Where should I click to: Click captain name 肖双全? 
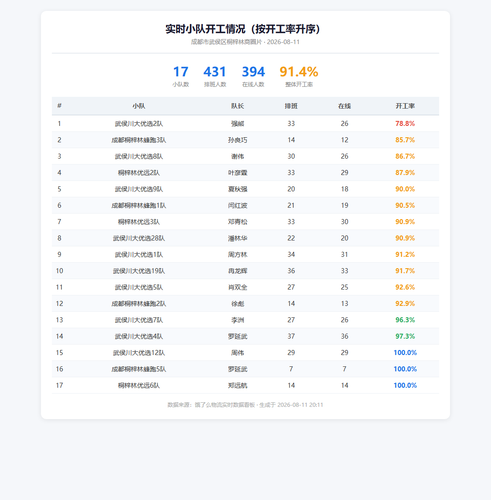[x=238, y=287]
